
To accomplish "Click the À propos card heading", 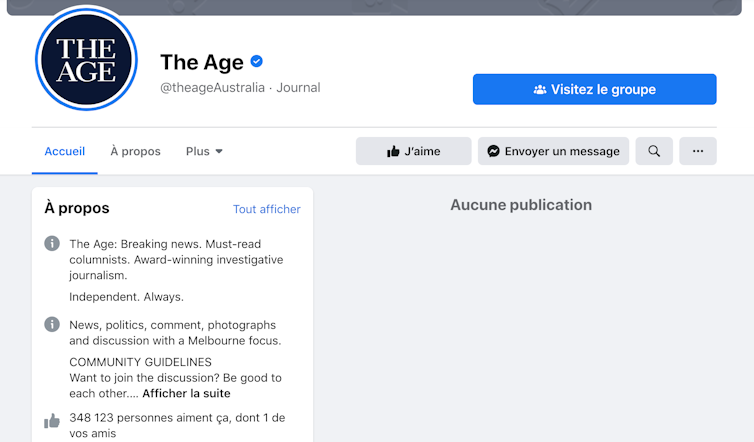I will (77, 208).
